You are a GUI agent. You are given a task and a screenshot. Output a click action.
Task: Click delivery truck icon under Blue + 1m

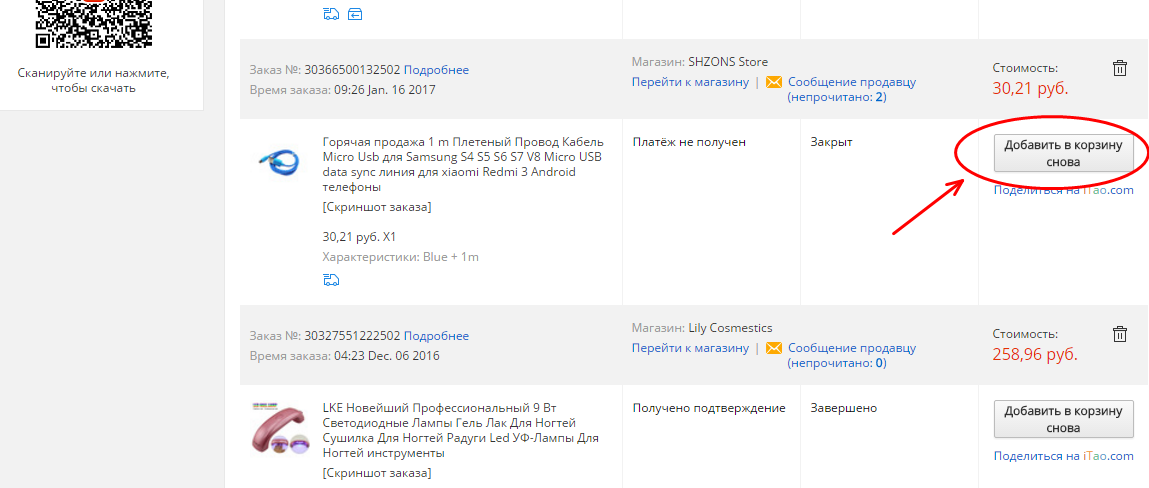(x=331, y=279)
